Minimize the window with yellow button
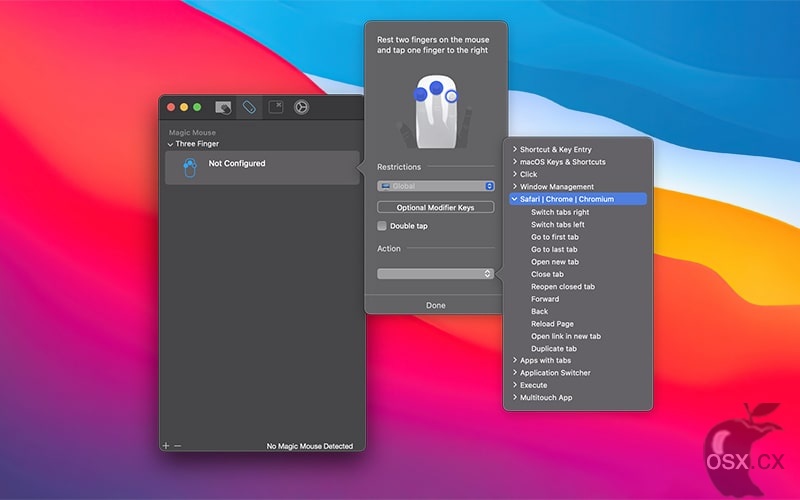The width and height of the screenshot is (800, 500). pyautogui.click(x=184, y=107)
